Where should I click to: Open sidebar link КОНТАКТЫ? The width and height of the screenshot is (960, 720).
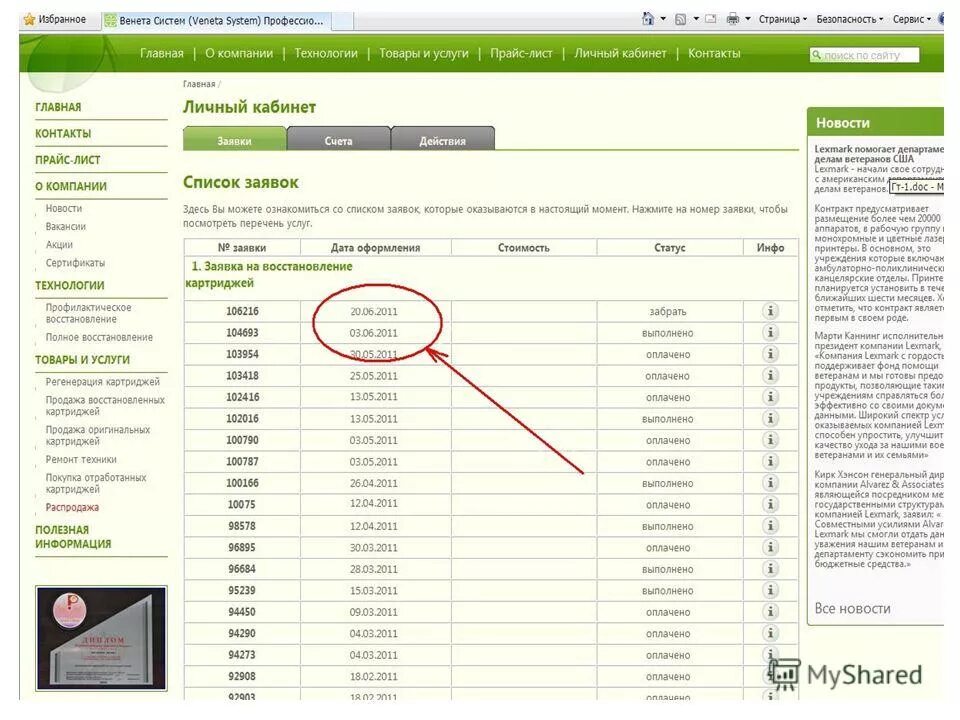click(x=63, y=133)
